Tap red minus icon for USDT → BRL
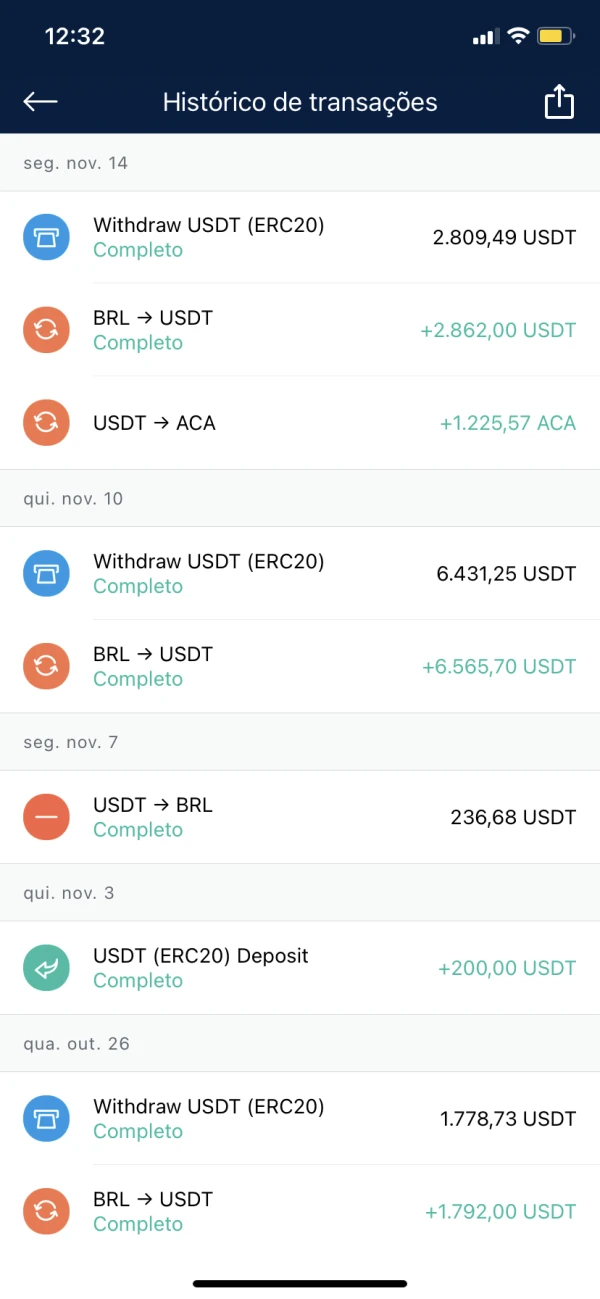Screen dimensions: 600x1299 [46, 817]
